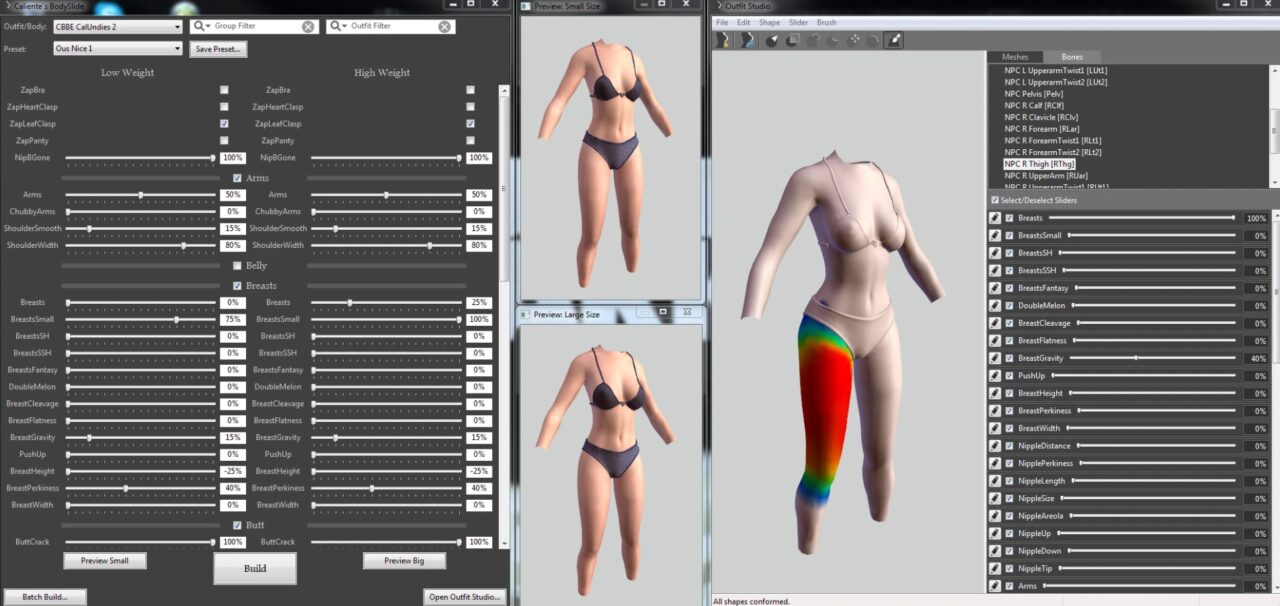This screenshot has height=606, width=1280.
Task: Enable the High Weight ZapPanty checkbox
Action: pyautogui.click(x=470, y=141)
